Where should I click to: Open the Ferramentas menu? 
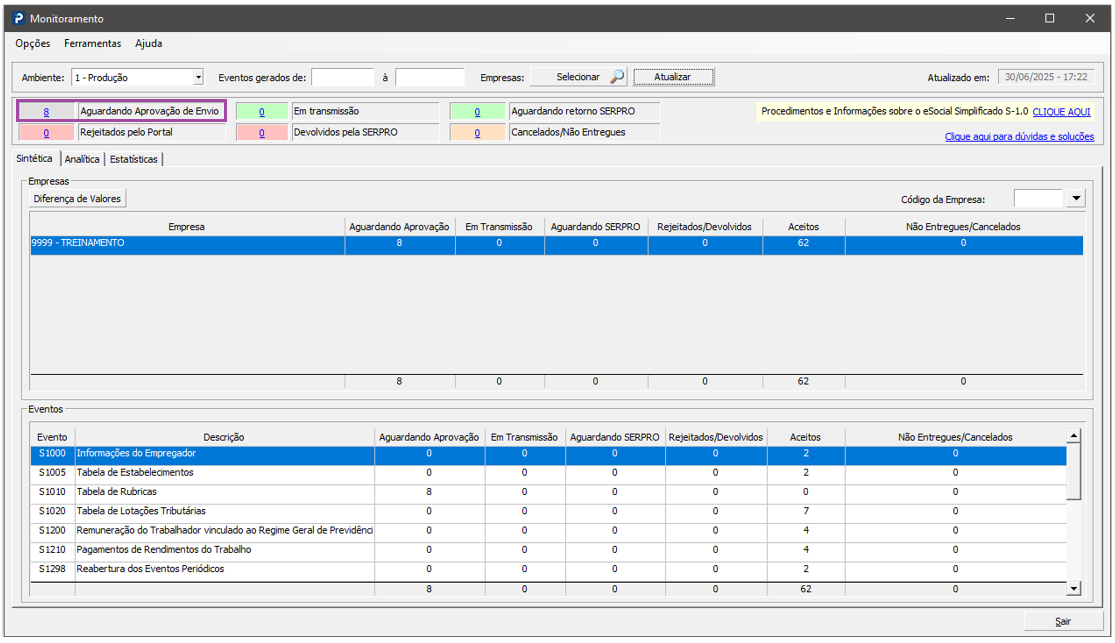92,43
